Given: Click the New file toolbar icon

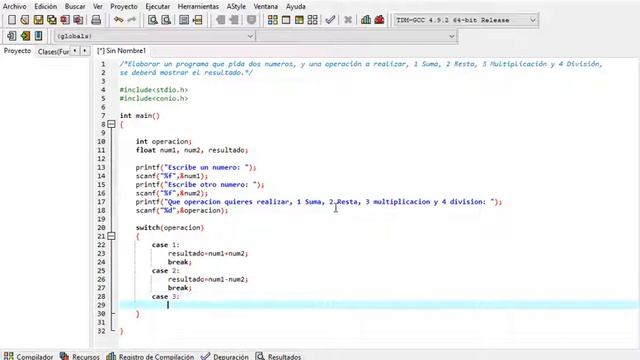Looking at the screenshot, I should (12, 20).
